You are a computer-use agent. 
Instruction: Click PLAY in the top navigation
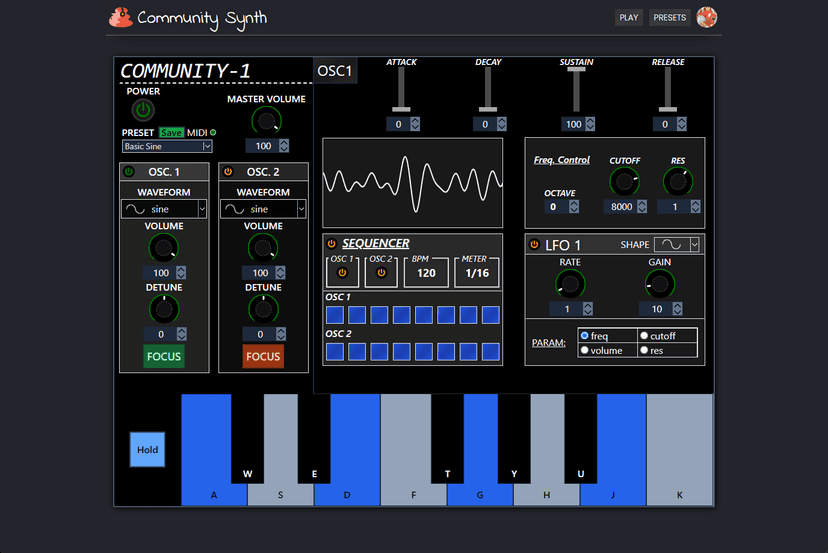[x=629, y=17]
